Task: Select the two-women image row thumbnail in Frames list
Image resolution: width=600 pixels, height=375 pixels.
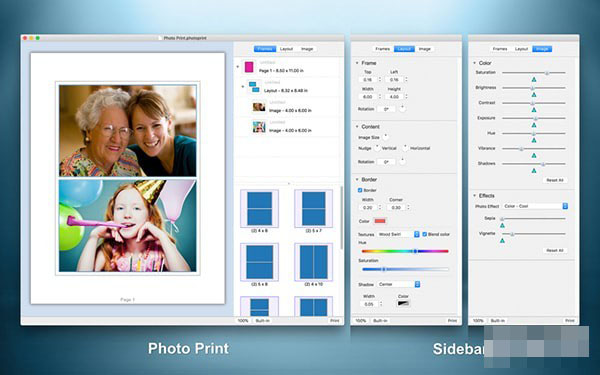Action: tap(259, 107)
